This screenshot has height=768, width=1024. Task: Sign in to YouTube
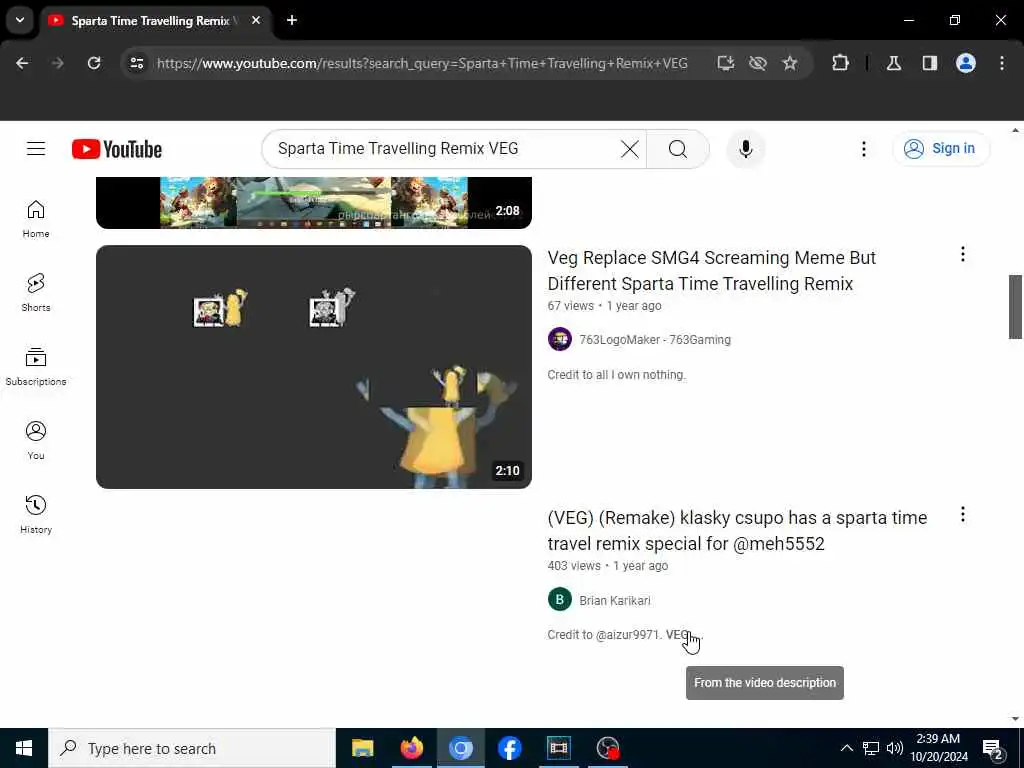point(941,149)
